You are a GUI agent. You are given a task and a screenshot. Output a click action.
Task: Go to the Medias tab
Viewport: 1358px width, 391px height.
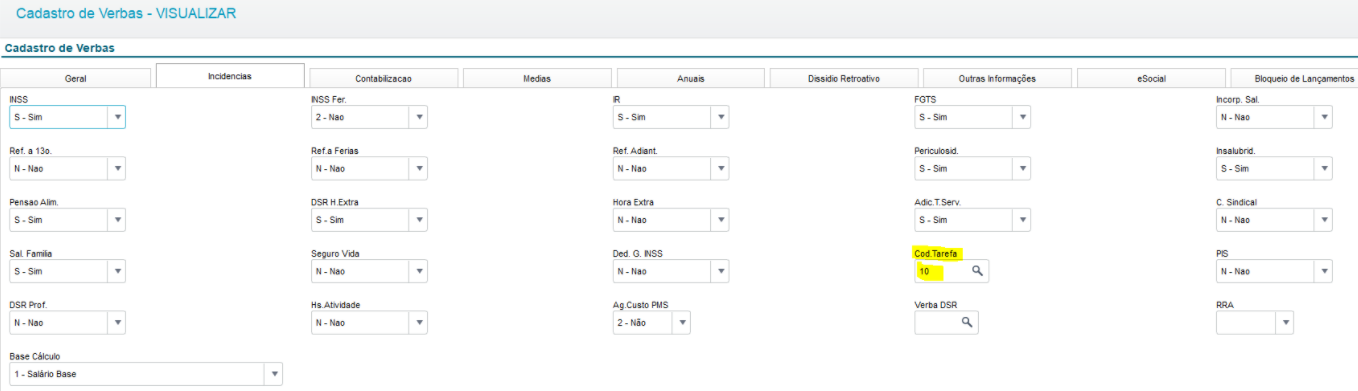(537, 78)
